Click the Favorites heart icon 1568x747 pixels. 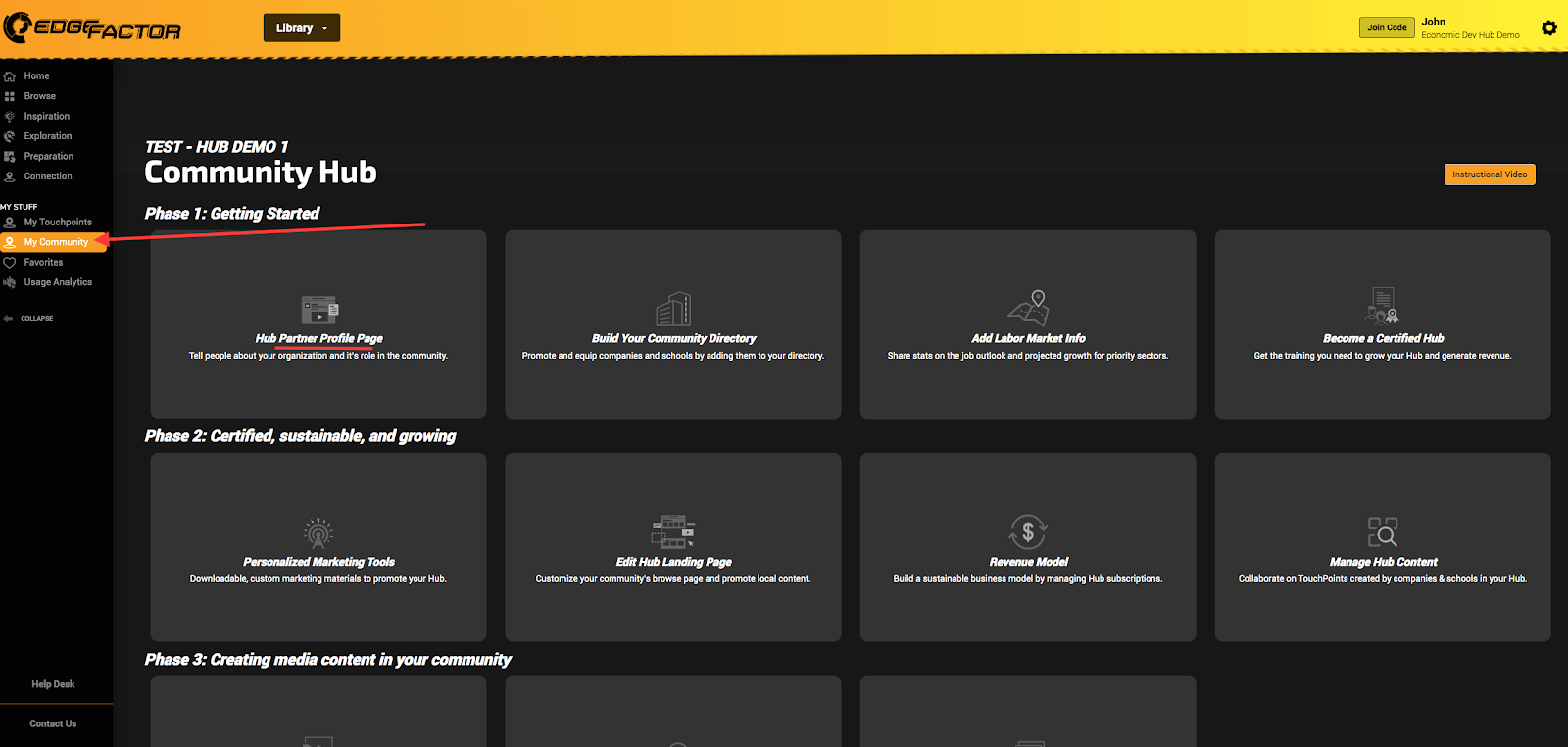(x=10, y=263)
